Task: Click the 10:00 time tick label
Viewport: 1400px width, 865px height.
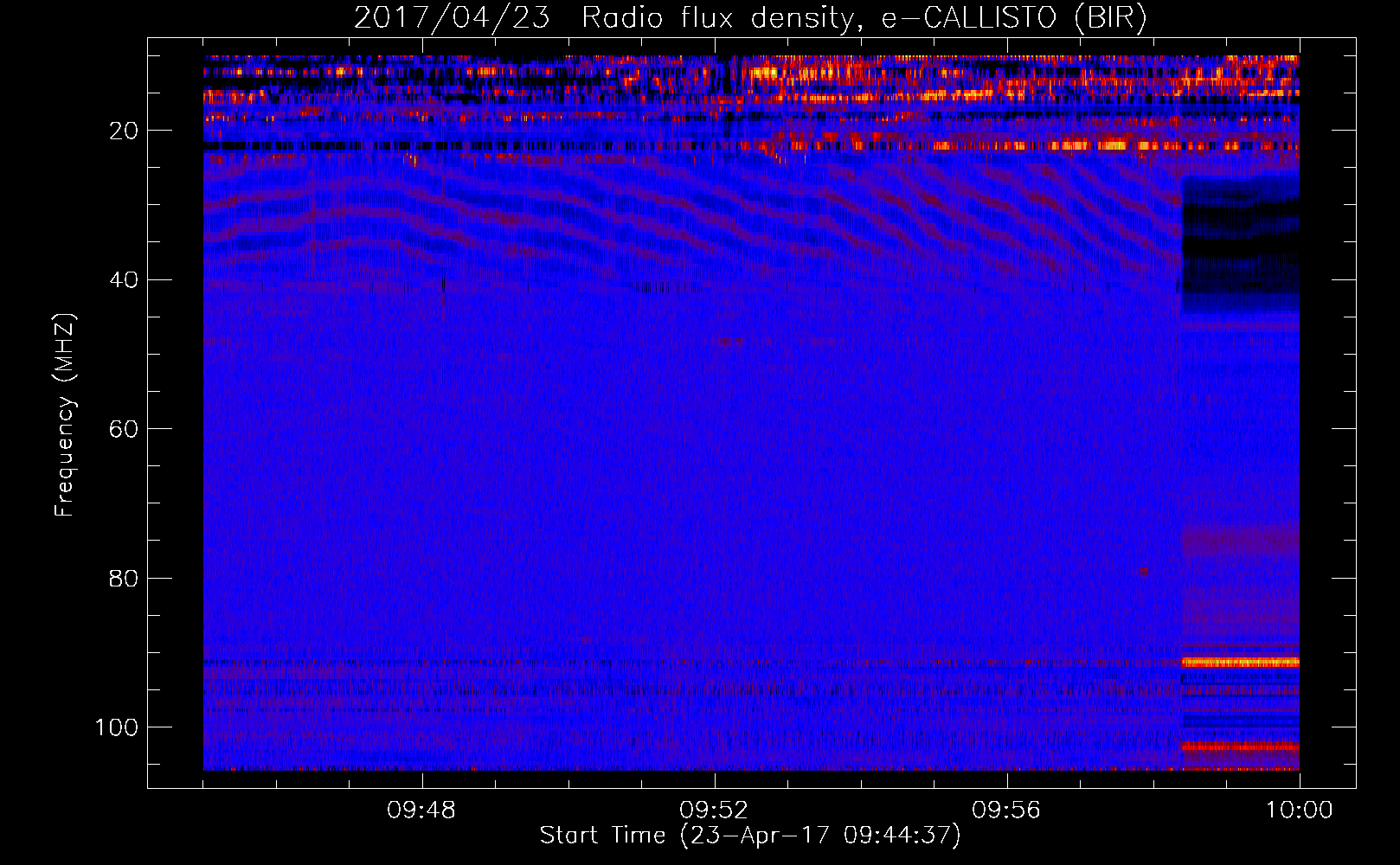Action: point(1299,811)
